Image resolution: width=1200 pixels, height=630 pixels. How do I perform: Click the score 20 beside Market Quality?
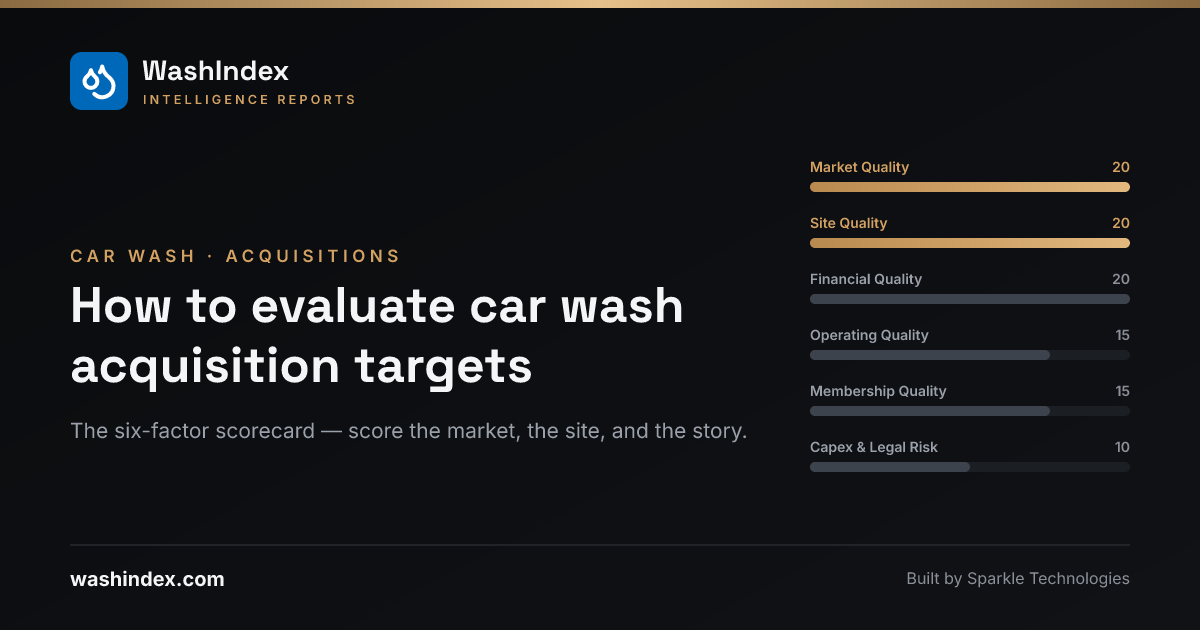coord(1121,167)
